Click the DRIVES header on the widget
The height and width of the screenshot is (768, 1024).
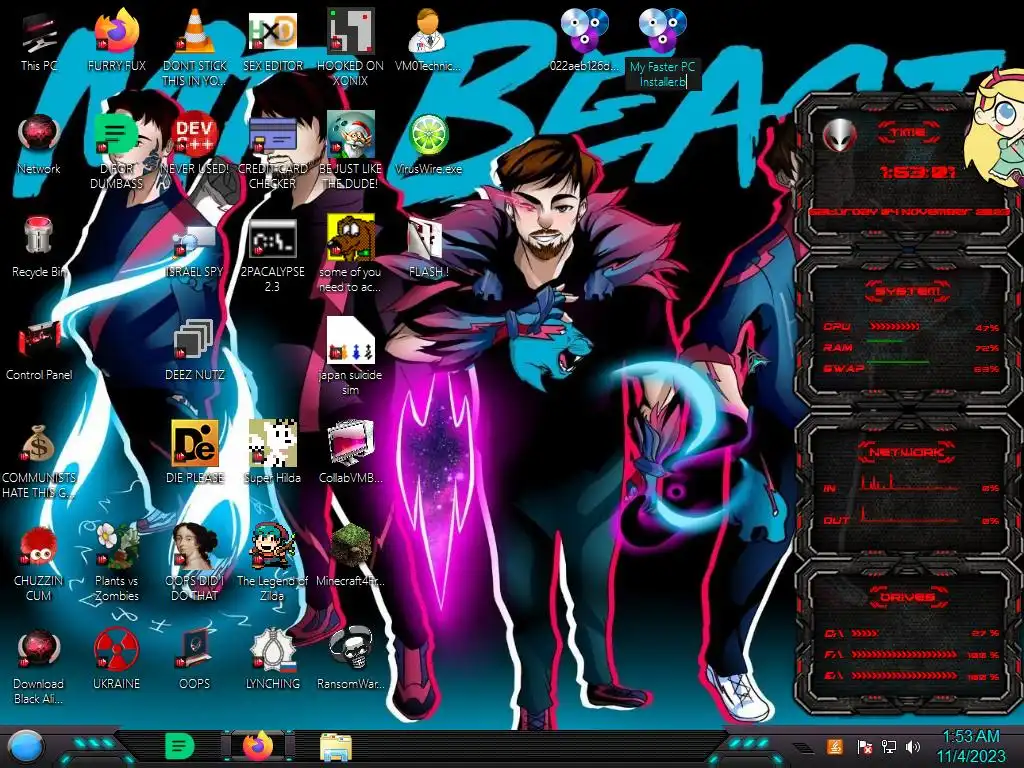pos(908,596)
